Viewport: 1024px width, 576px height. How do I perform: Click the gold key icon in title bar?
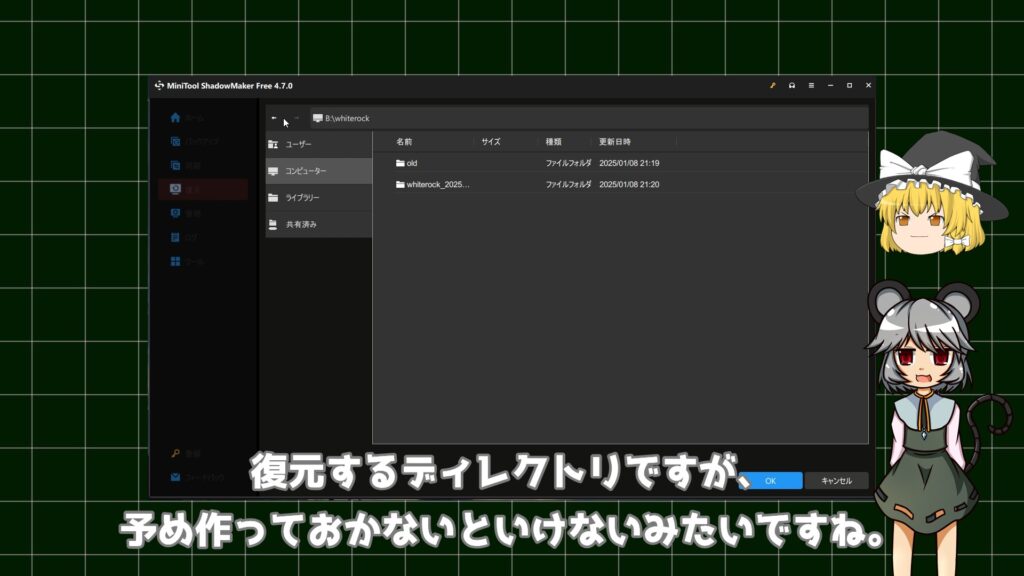[x=773, y=86]
